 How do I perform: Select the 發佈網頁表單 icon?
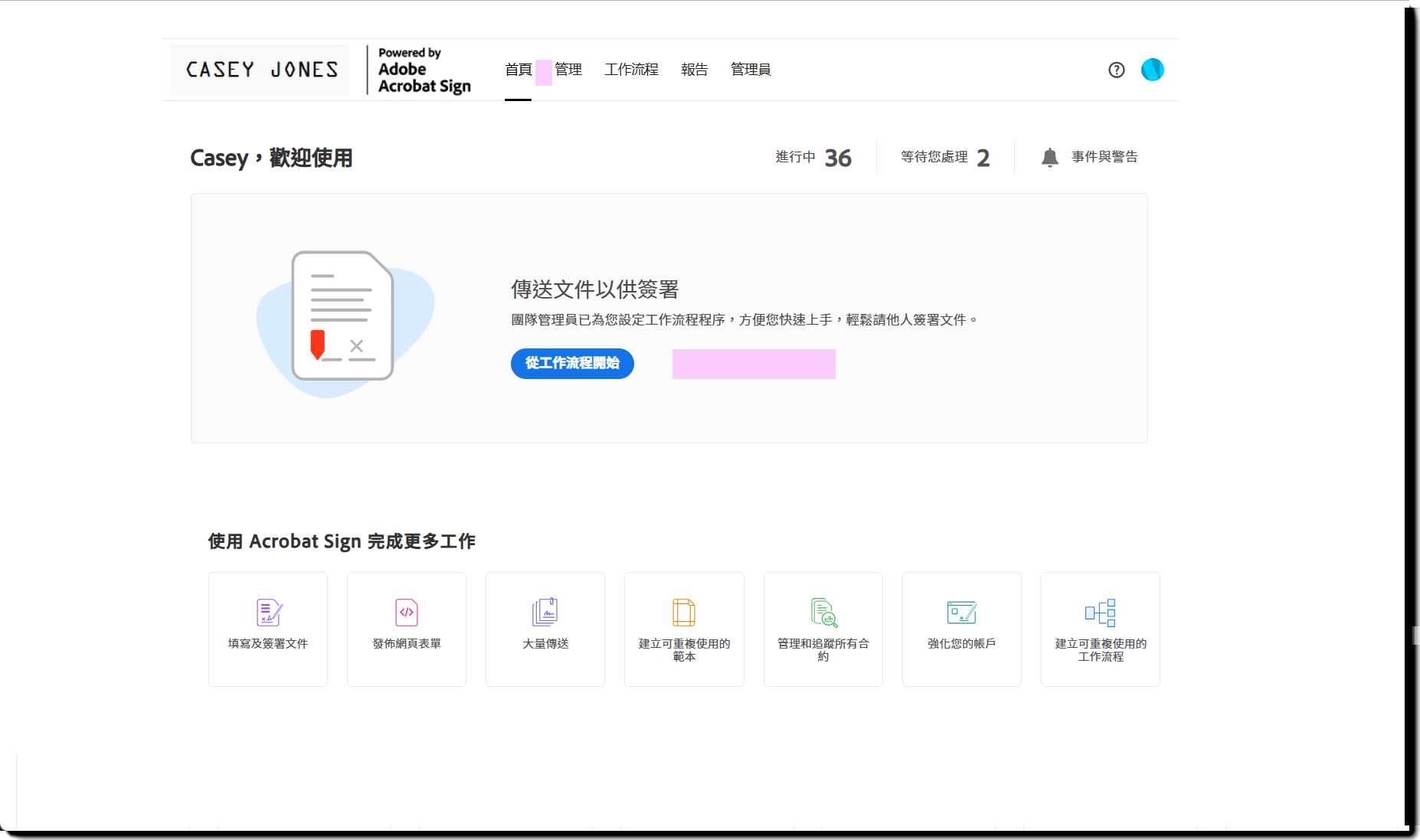[x=407, y=613]
